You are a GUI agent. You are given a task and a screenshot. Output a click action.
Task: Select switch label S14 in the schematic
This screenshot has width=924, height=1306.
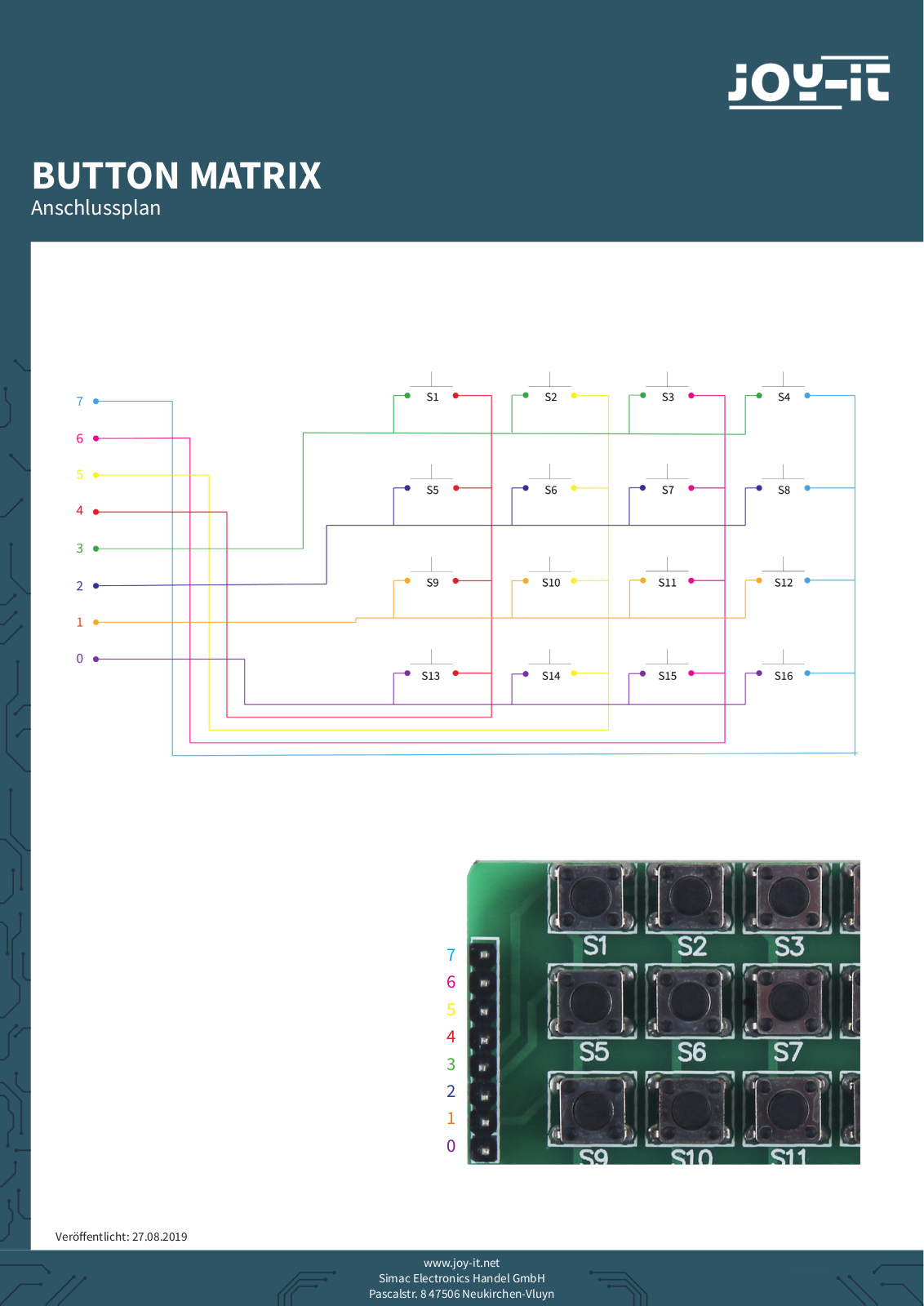click(x=551, y=676)
